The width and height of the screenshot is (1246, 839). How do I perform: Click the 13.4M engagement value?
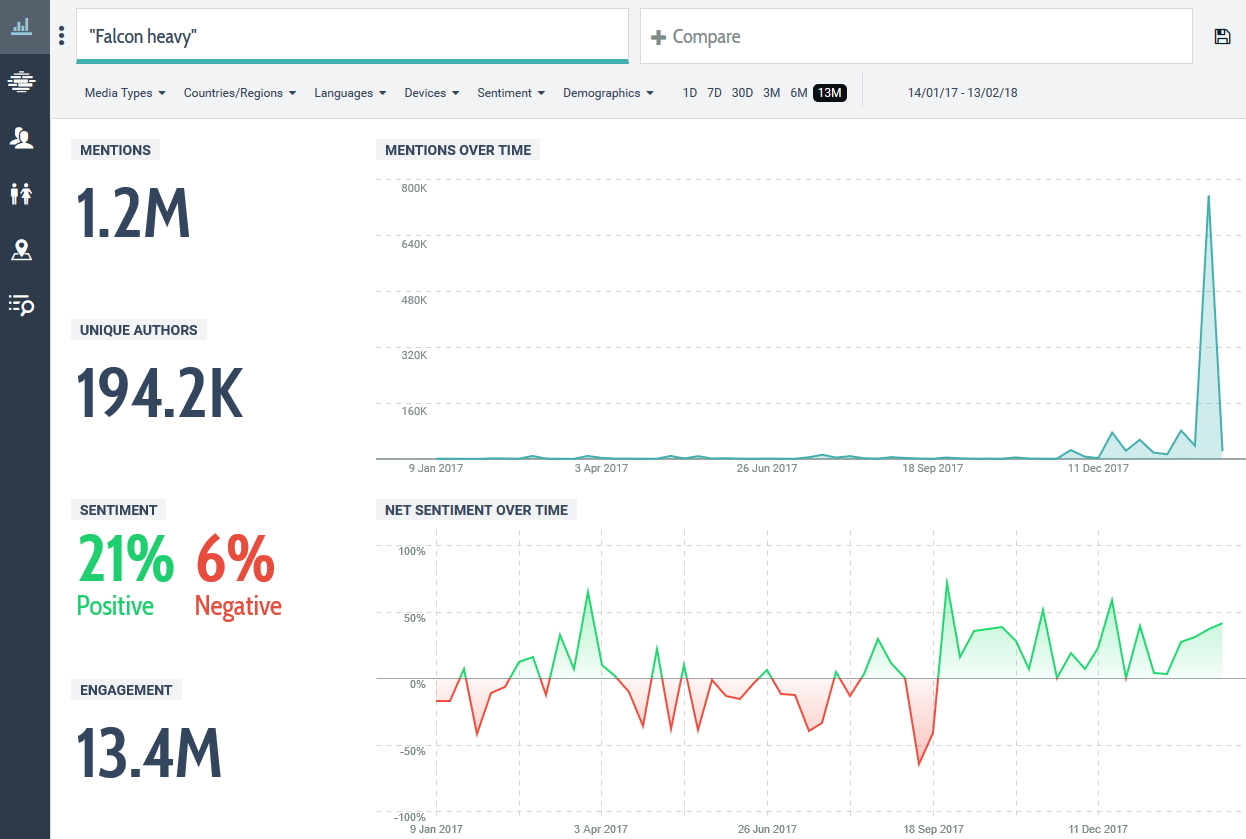pos(149,752)
